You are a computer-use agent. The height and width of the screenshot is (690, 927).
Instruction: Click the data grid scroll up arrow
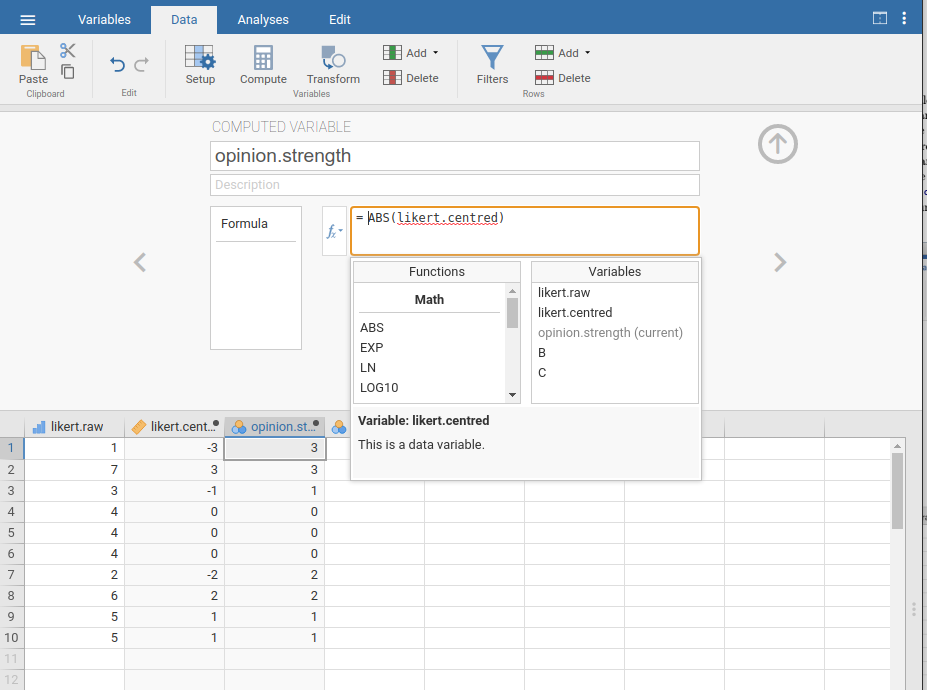click(897, 446)
